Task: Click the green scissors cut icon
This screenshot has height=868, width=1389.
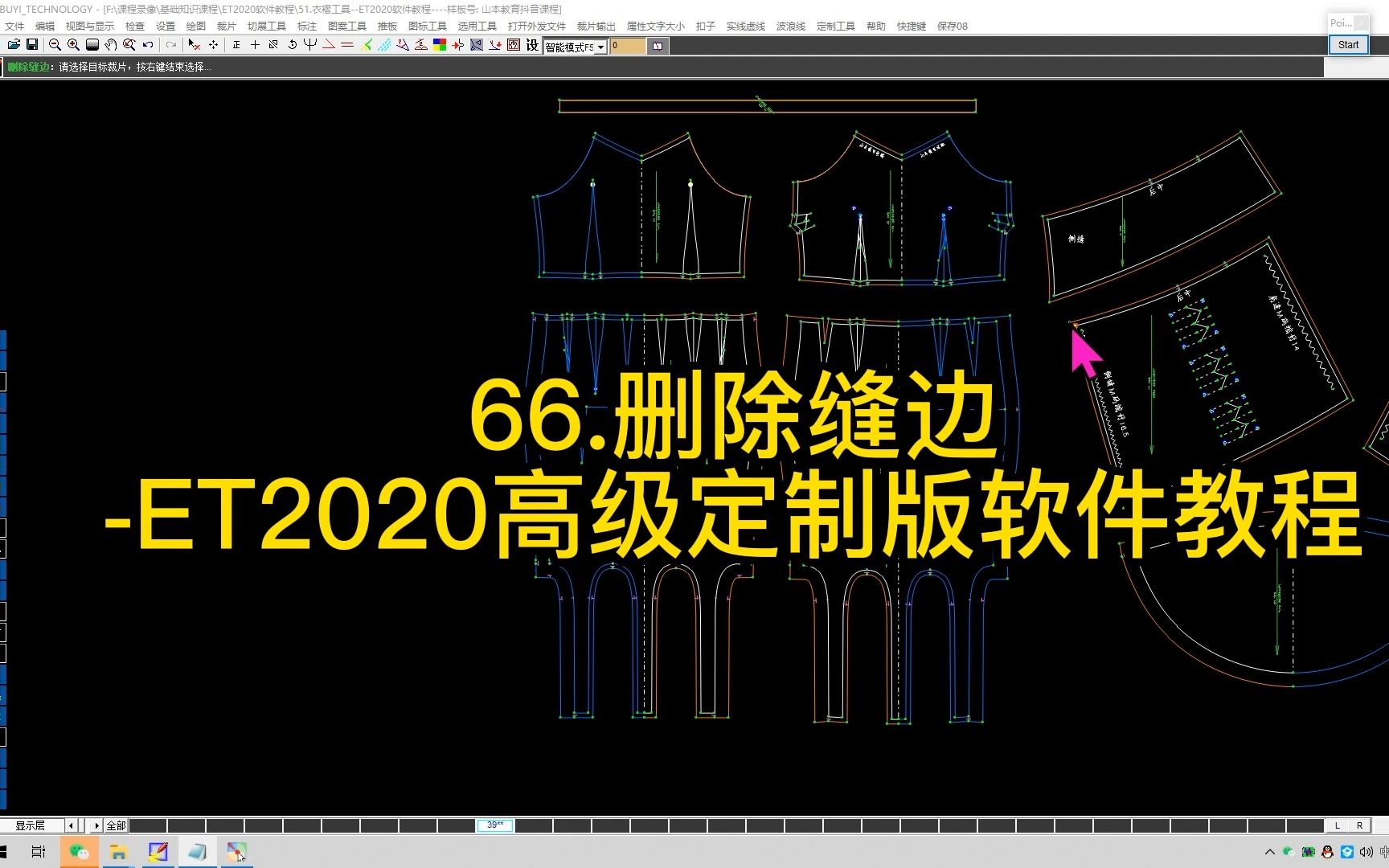Action: (x=367, y=45)
